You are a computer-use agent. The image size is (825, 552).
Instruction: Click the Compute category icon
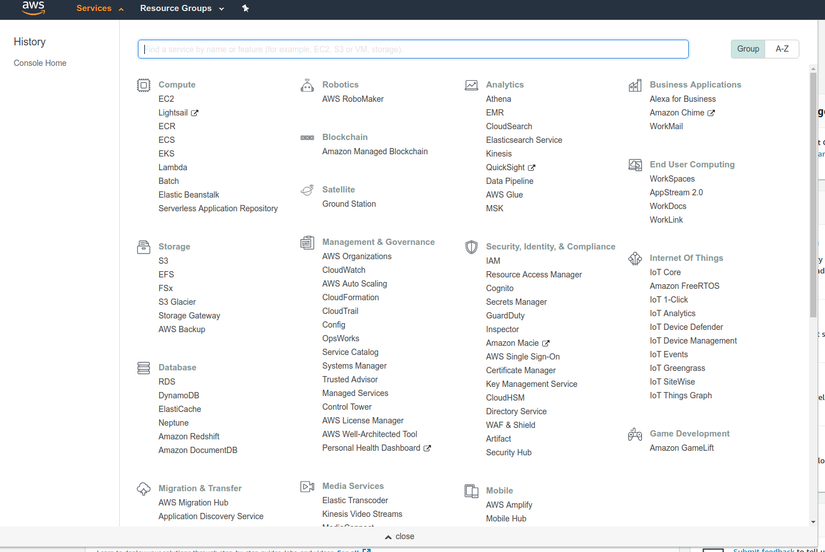click(x=144, y=85)
